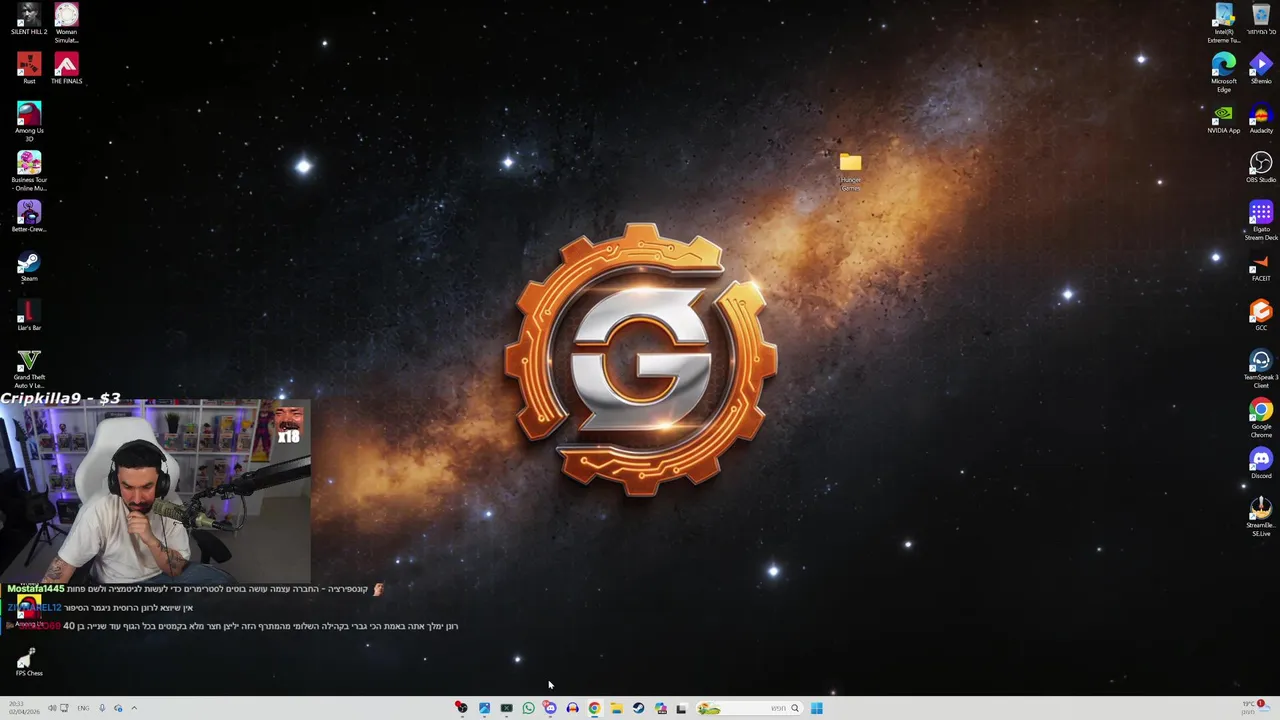The width and height of the screenshot is (1280, 720).
Task: Select the Better-Crew desktop icon
Action: click(29, 216)
